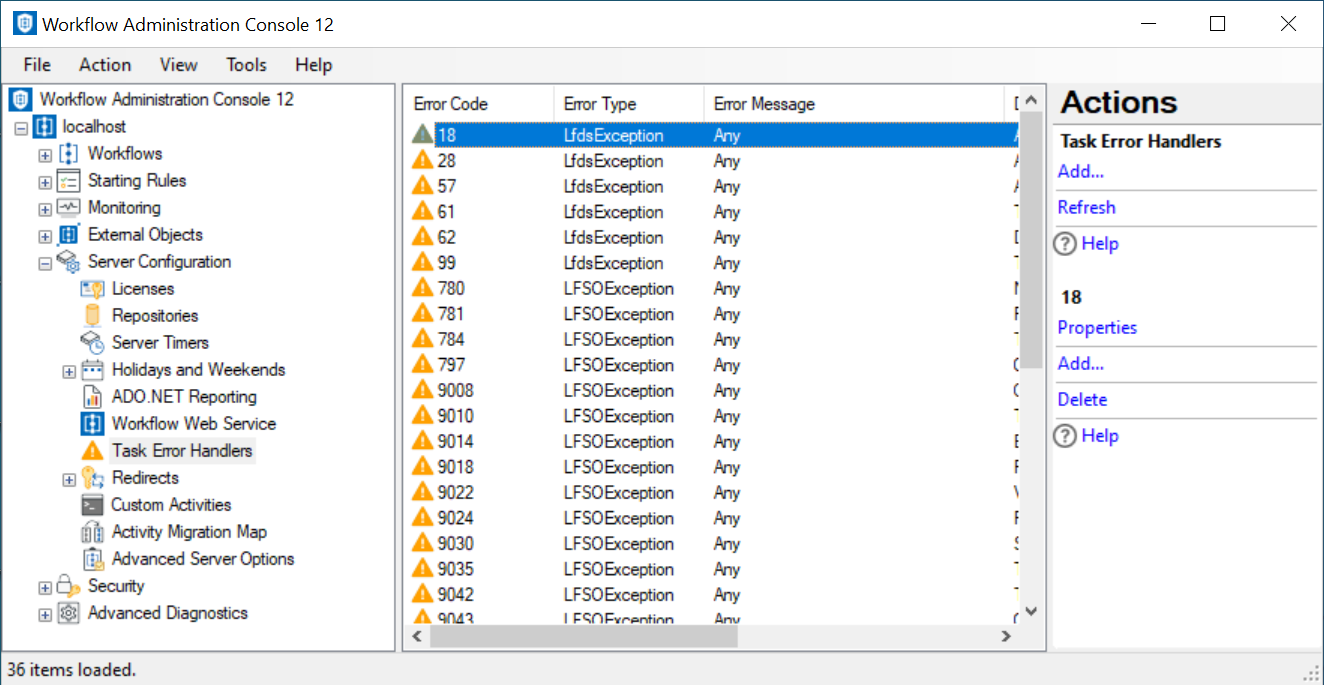Open the Tools menu
Image resolution: width=1324 pixels, height=685 pixels.
pyautogui.click(x=246, y=65)
